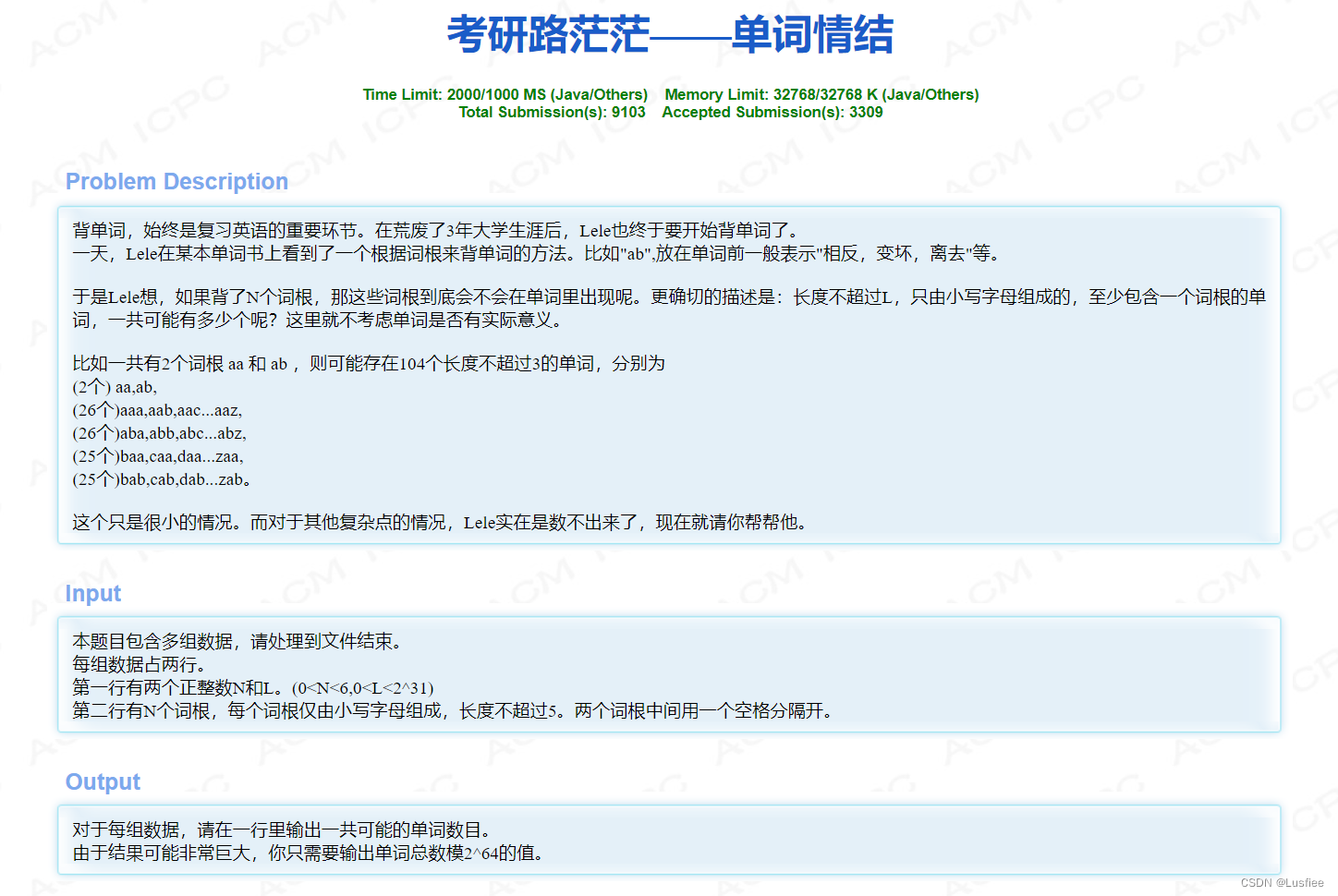
Task: Click the Time Limit 2000/1000 MS text
Action: (505, 94)
